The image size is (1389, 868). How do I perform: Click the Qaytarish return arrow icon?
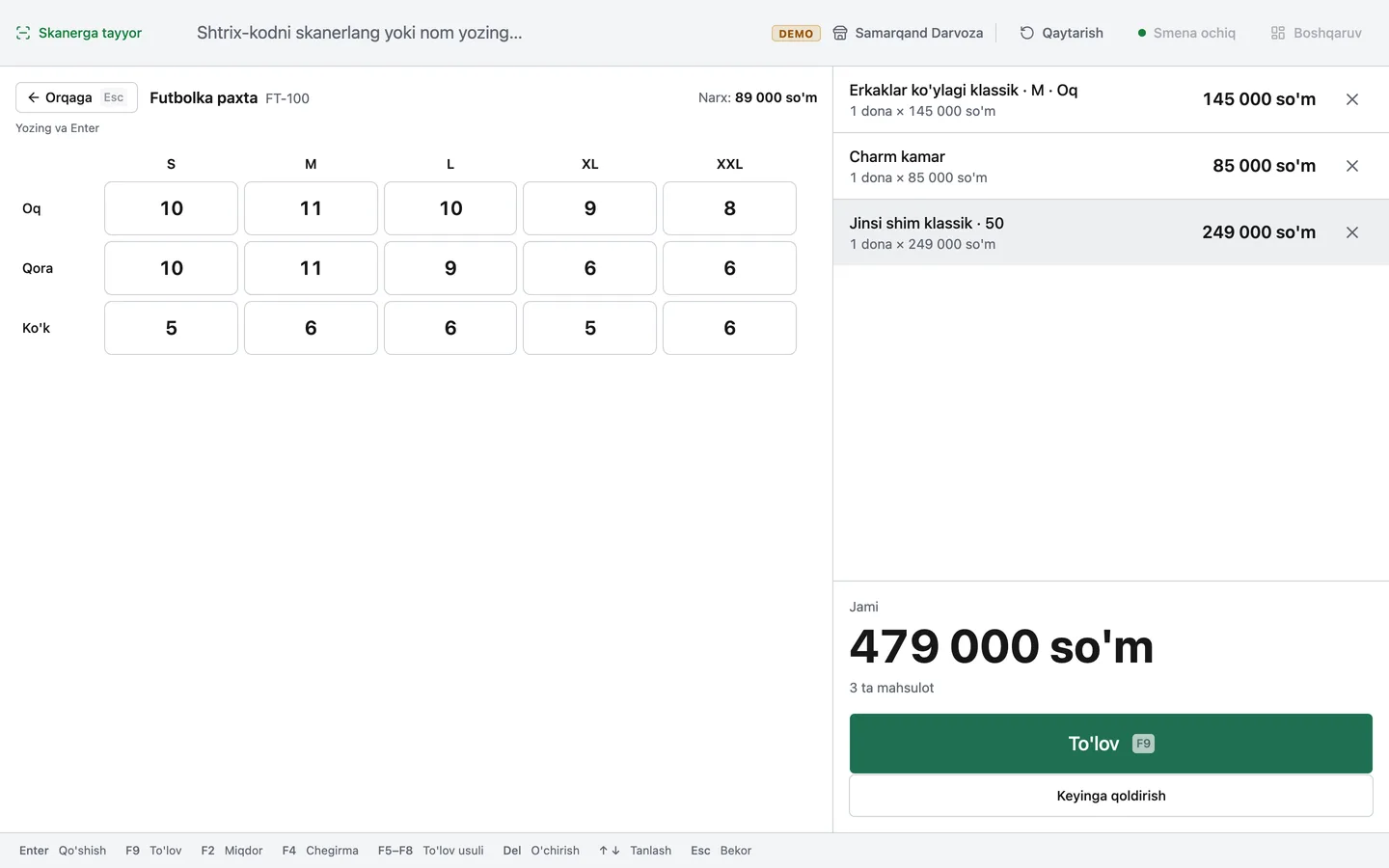[1027, 33]
